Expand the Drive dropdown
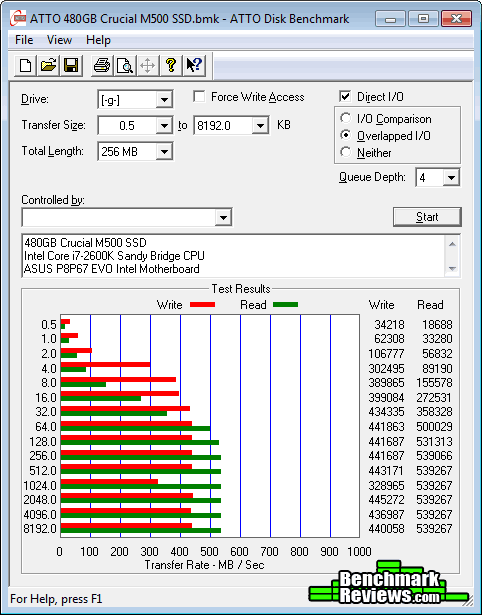The height and width of the screenshot is (615, 482). (164, 100)
